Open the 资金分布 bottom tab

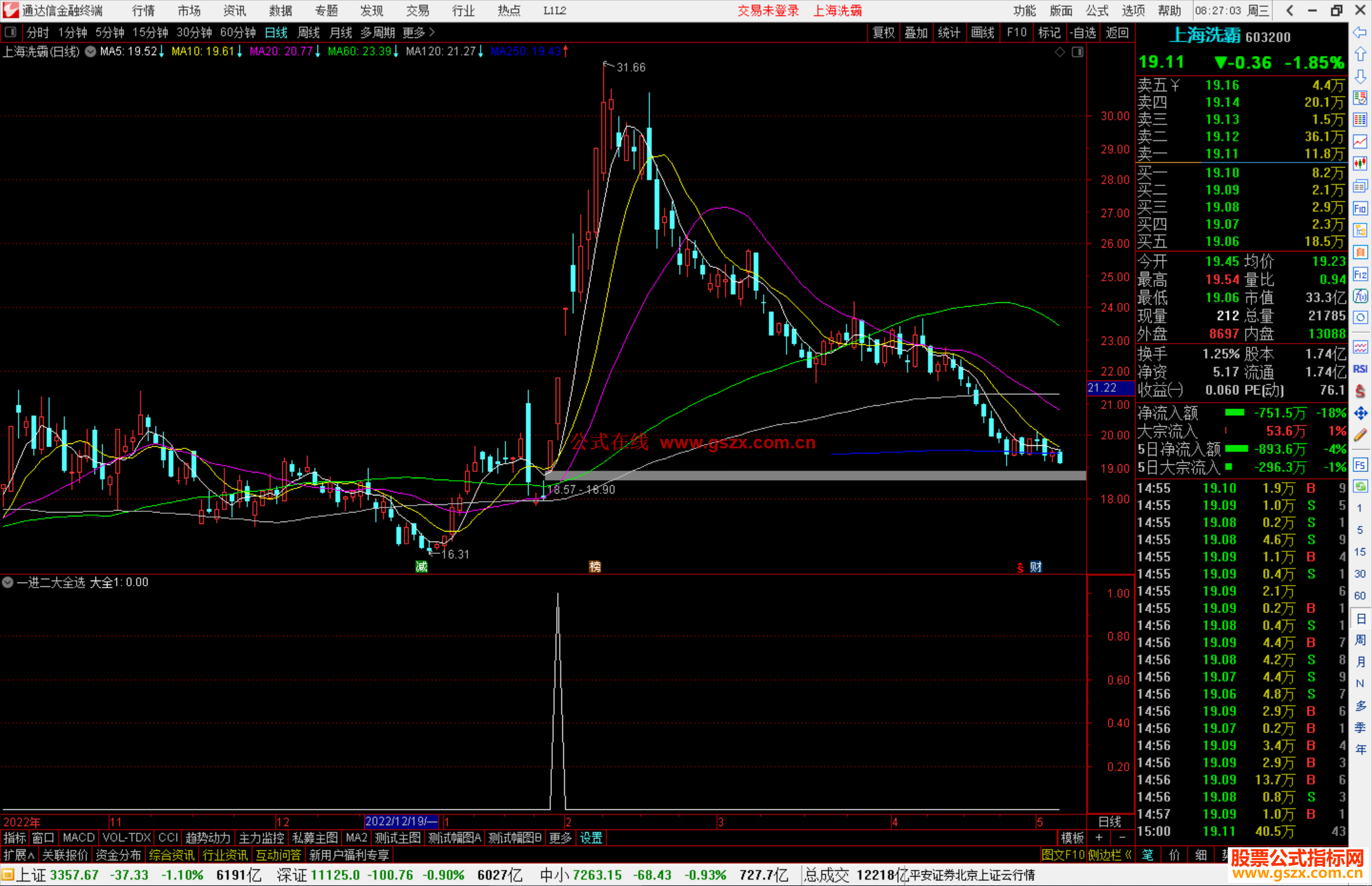tap(118, 855)
